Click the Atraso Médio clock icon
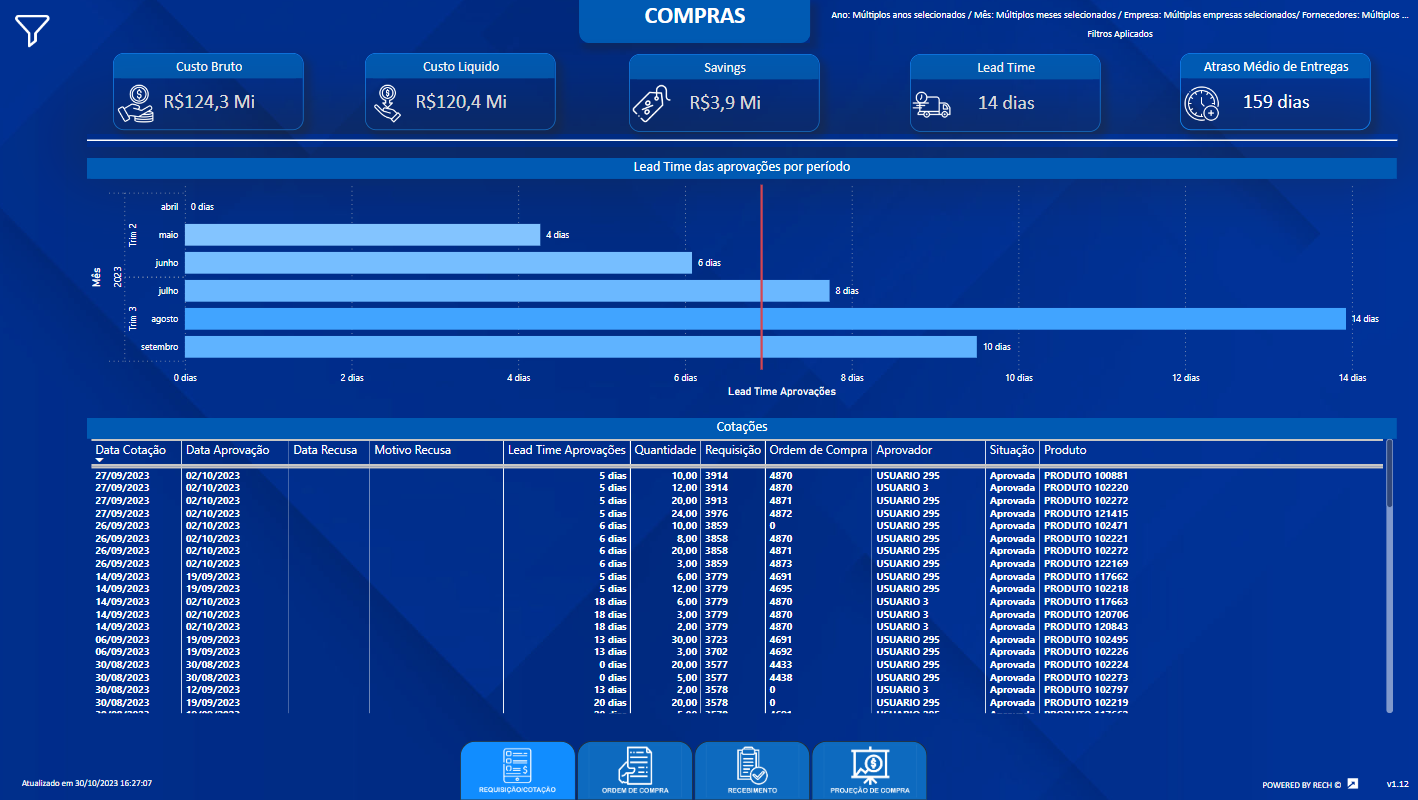Screen dimensions: 1418x800 [x=1201, y=104]
